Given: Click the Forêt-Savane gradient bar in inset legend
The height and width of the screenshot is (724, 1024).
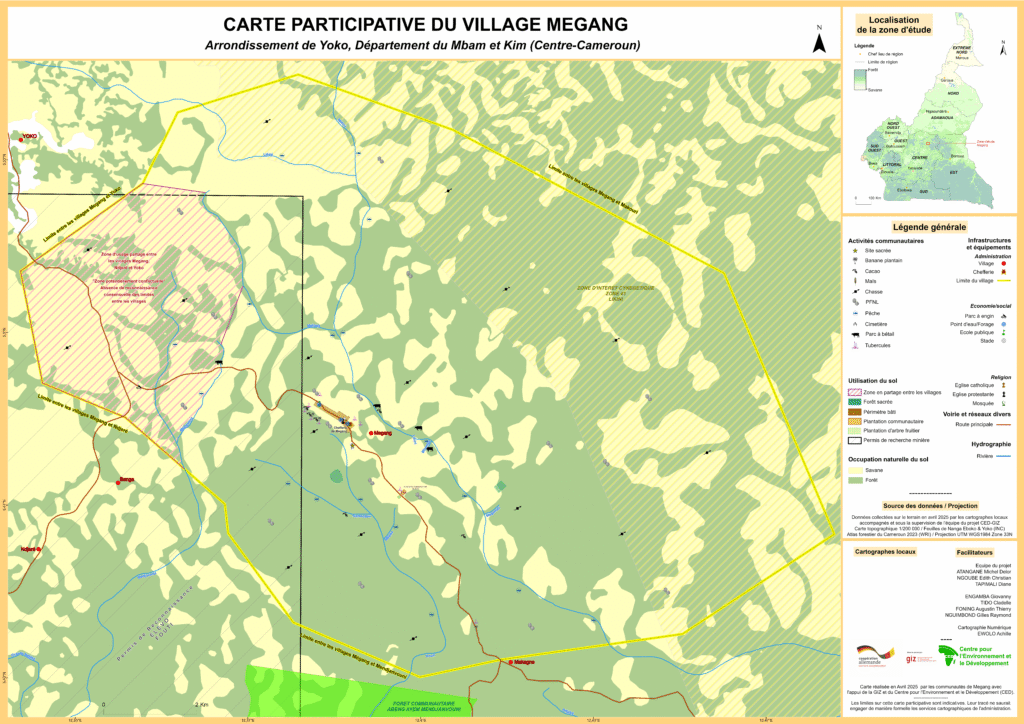Looking at the screenshot, I should coord(859,79).
